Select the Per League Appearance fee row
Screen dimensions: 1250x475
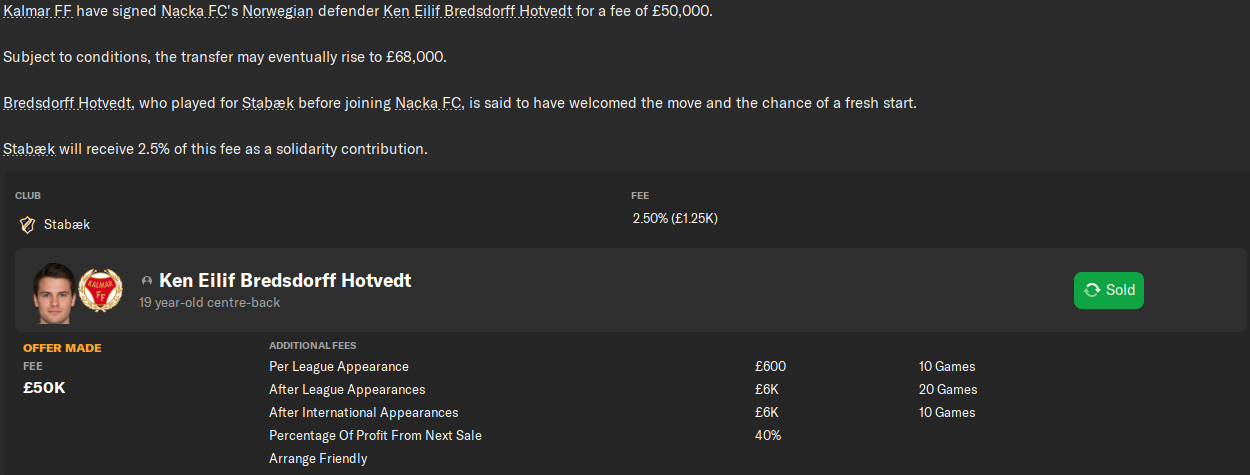click(339, 367)
